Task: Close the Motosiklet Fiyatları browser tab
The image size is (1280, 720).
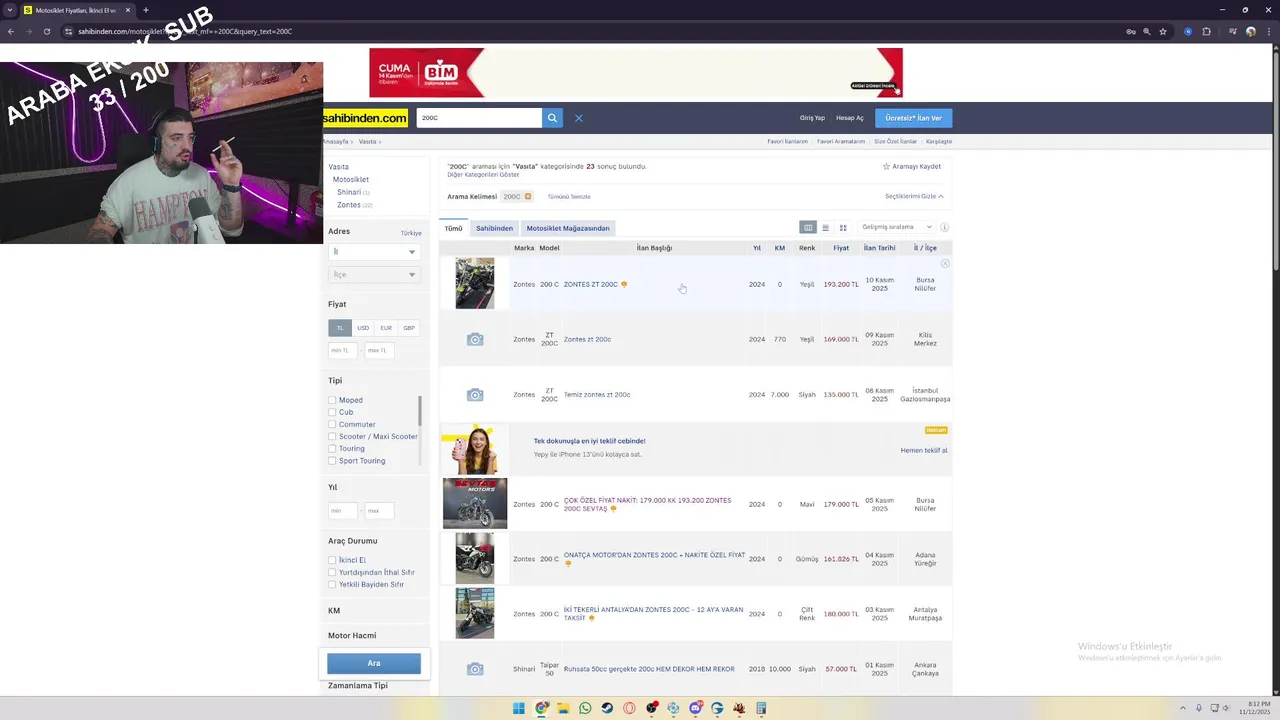Action: pos(128,10)
